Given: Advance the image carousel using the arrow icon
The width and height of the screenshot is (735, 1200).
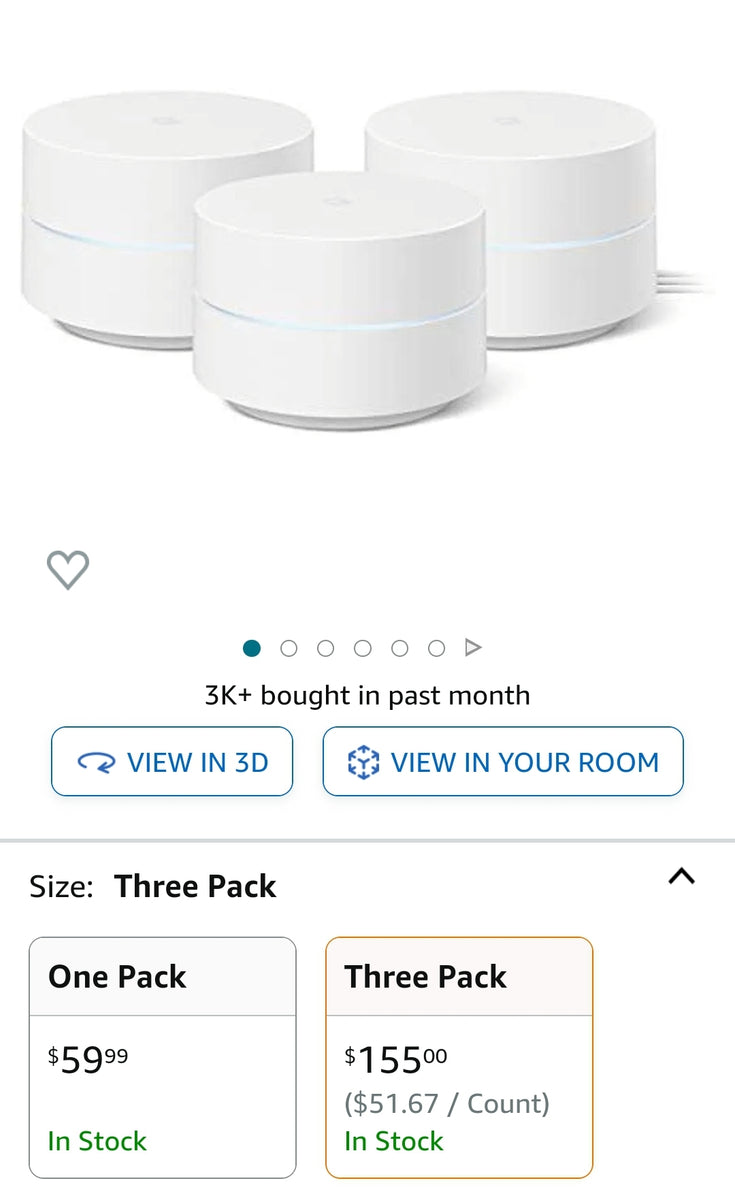Looking at the screenshot, I should pyautogui.click(x=473, y=647).
